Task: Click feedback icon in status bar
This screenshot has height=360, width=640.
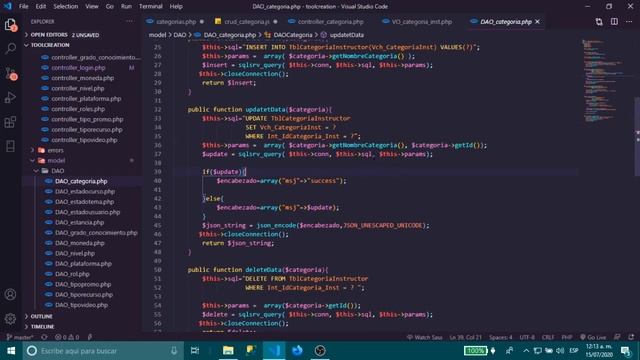Action: tap(617, 337)
